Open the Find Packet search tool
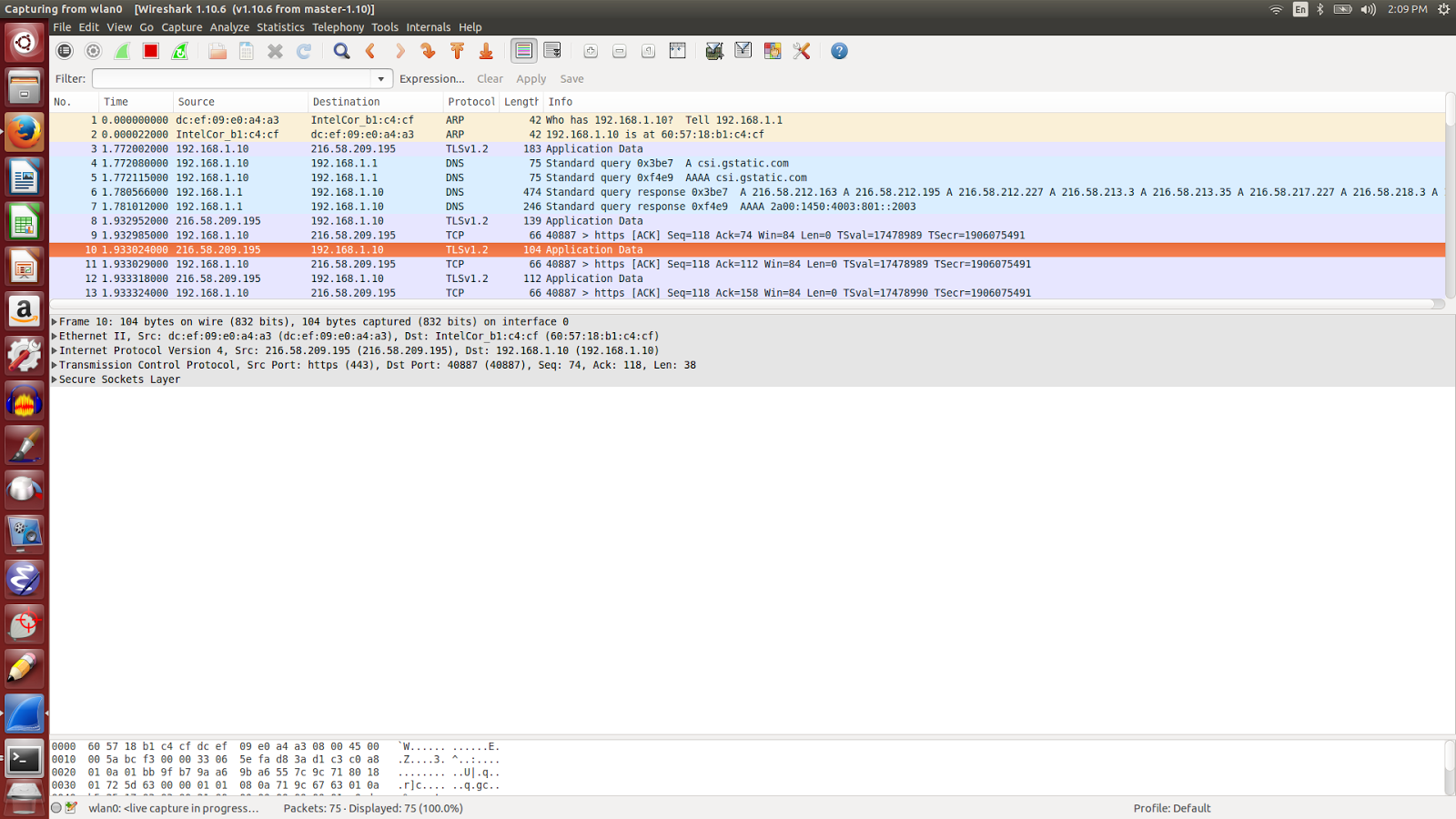Viewport: 1456px width, 819px height. tap(341, 50)
